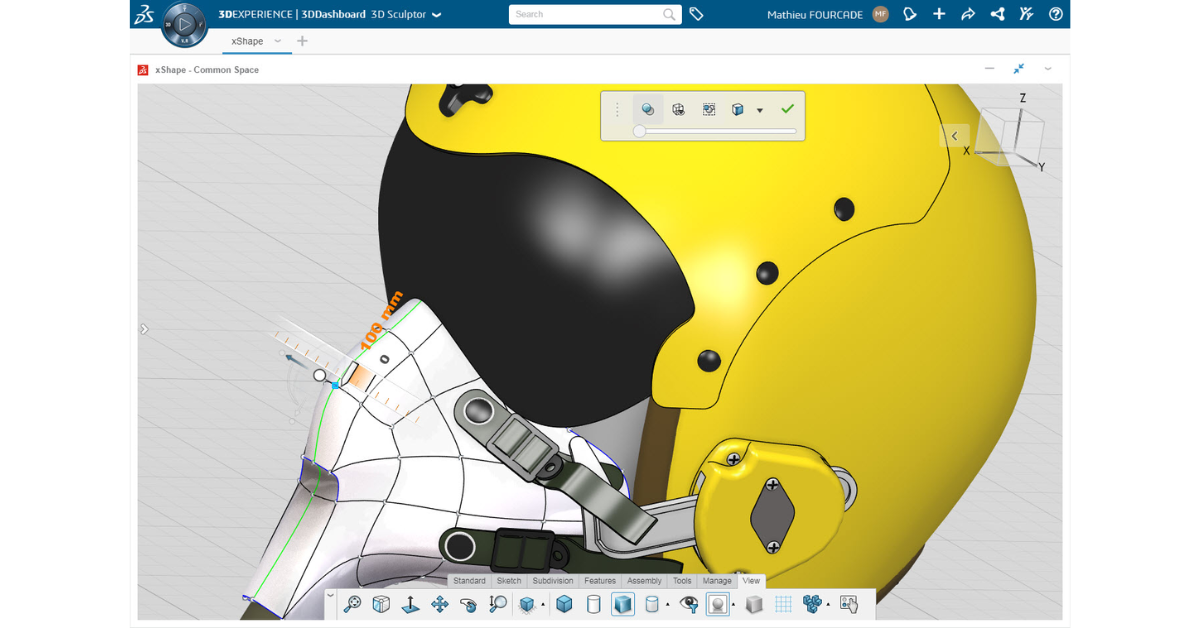This screenshot has width=1200, height=628.
Task: Open the grid display icon
Action: pyautogui.click(x=784, y=604)
